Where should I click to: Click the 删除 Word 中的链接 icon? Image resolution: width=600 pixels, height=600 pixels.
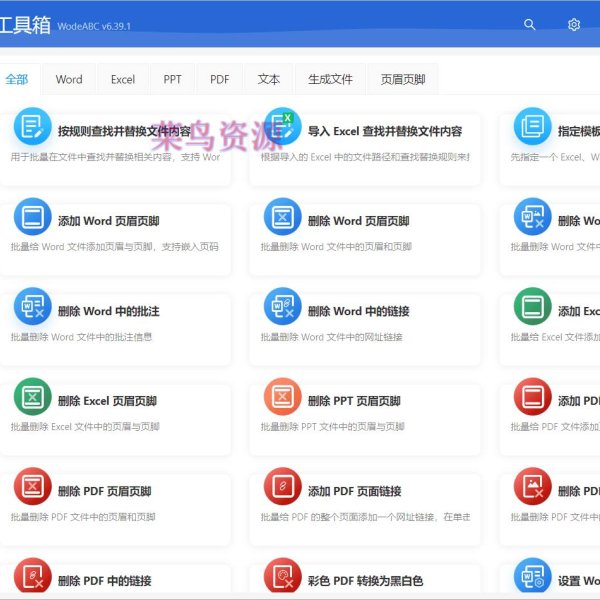tap(282, 307)
